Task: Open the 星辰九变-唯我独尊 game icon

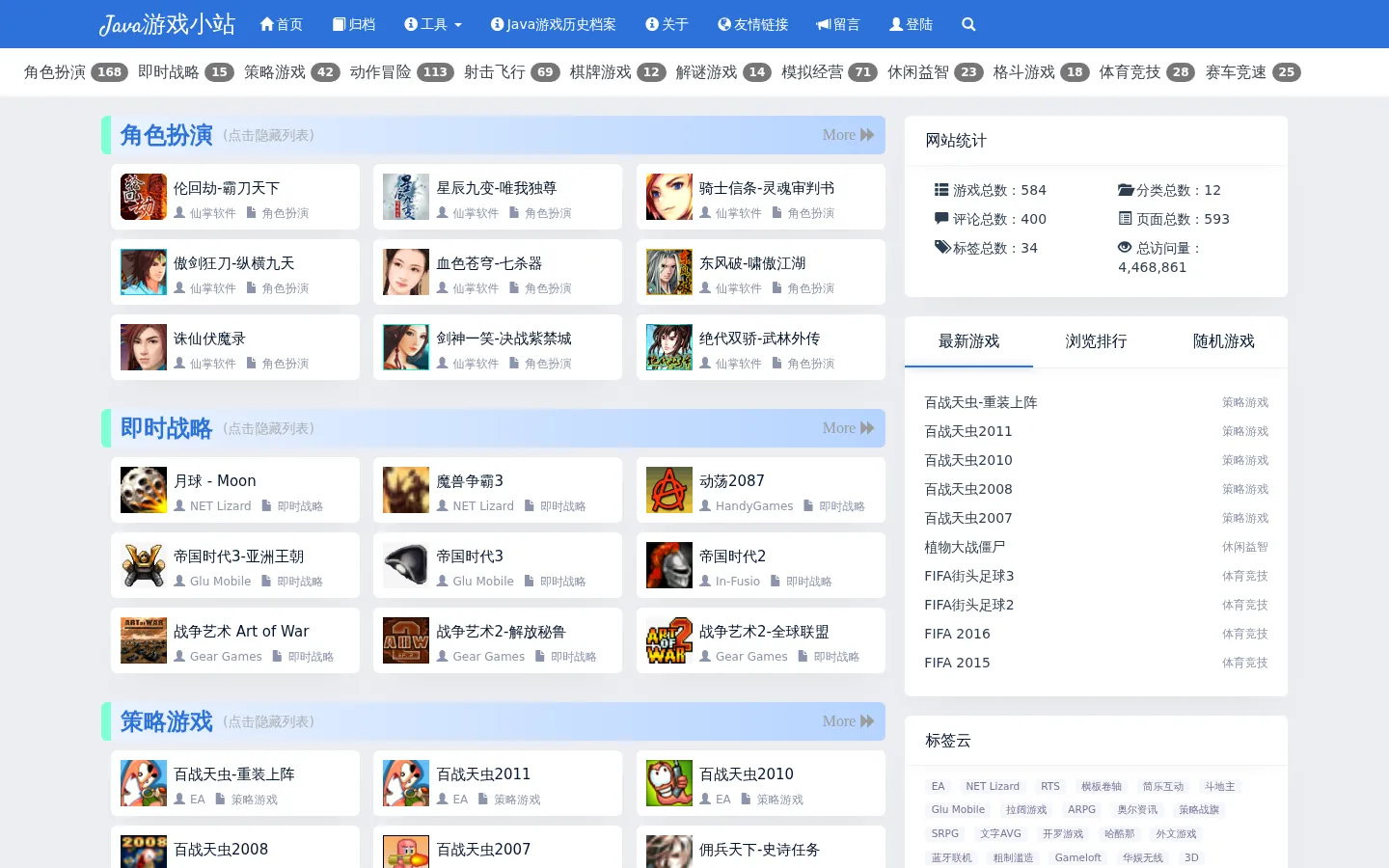Action: (x=406, y=197)
